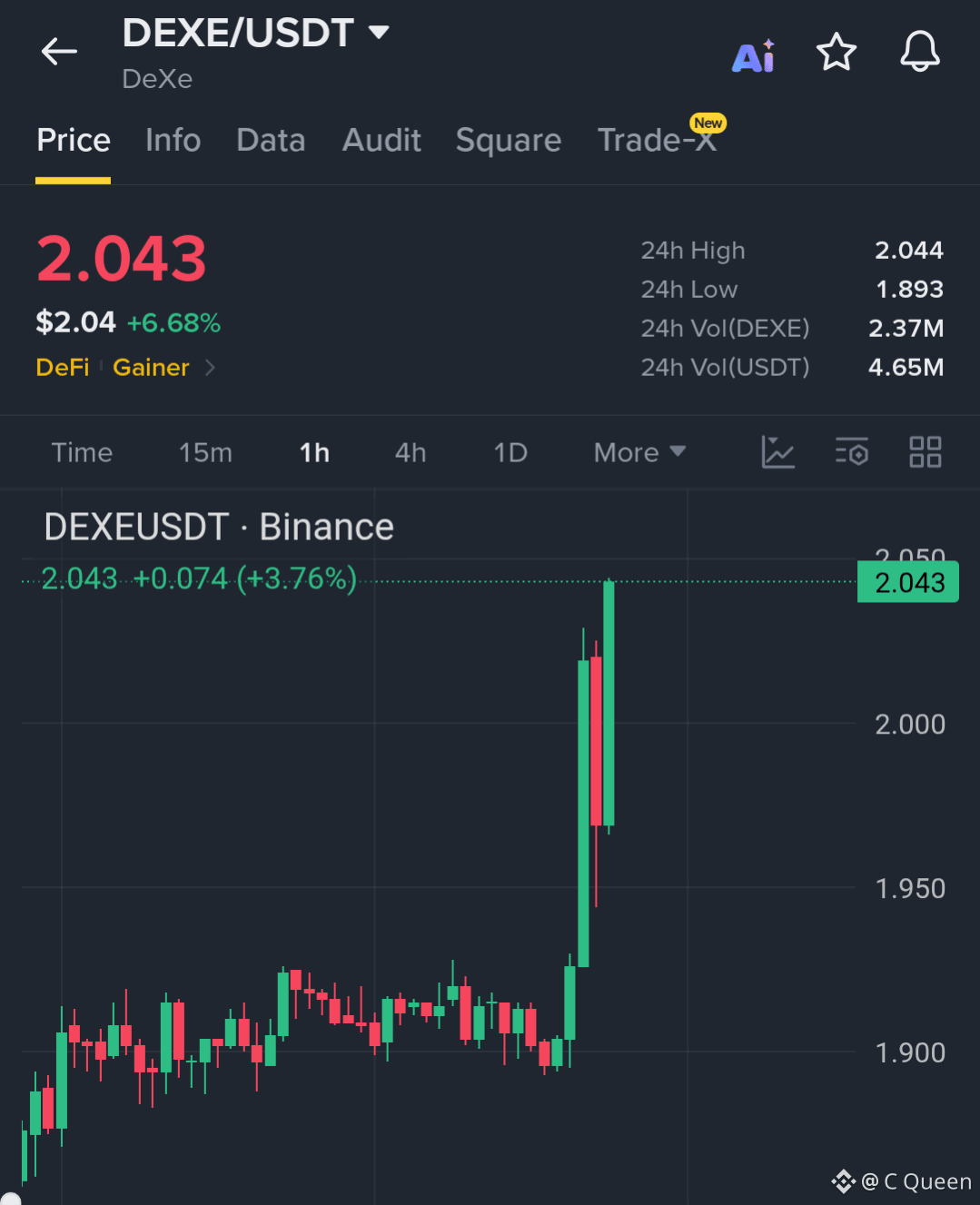
Task: Tap the large red price 2.043
Action: [x=122, y=259]
